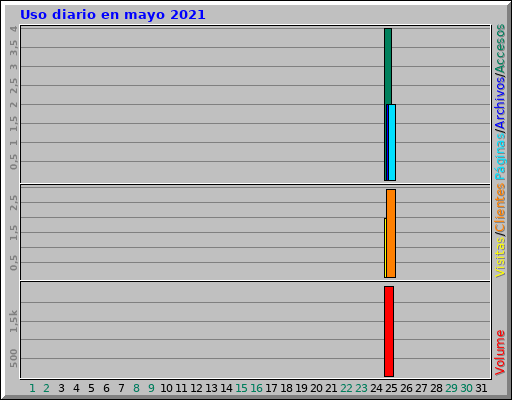Click the orange Clientes bar
Image resolution: width=512 pixels, height=400 pixels.
391,233
